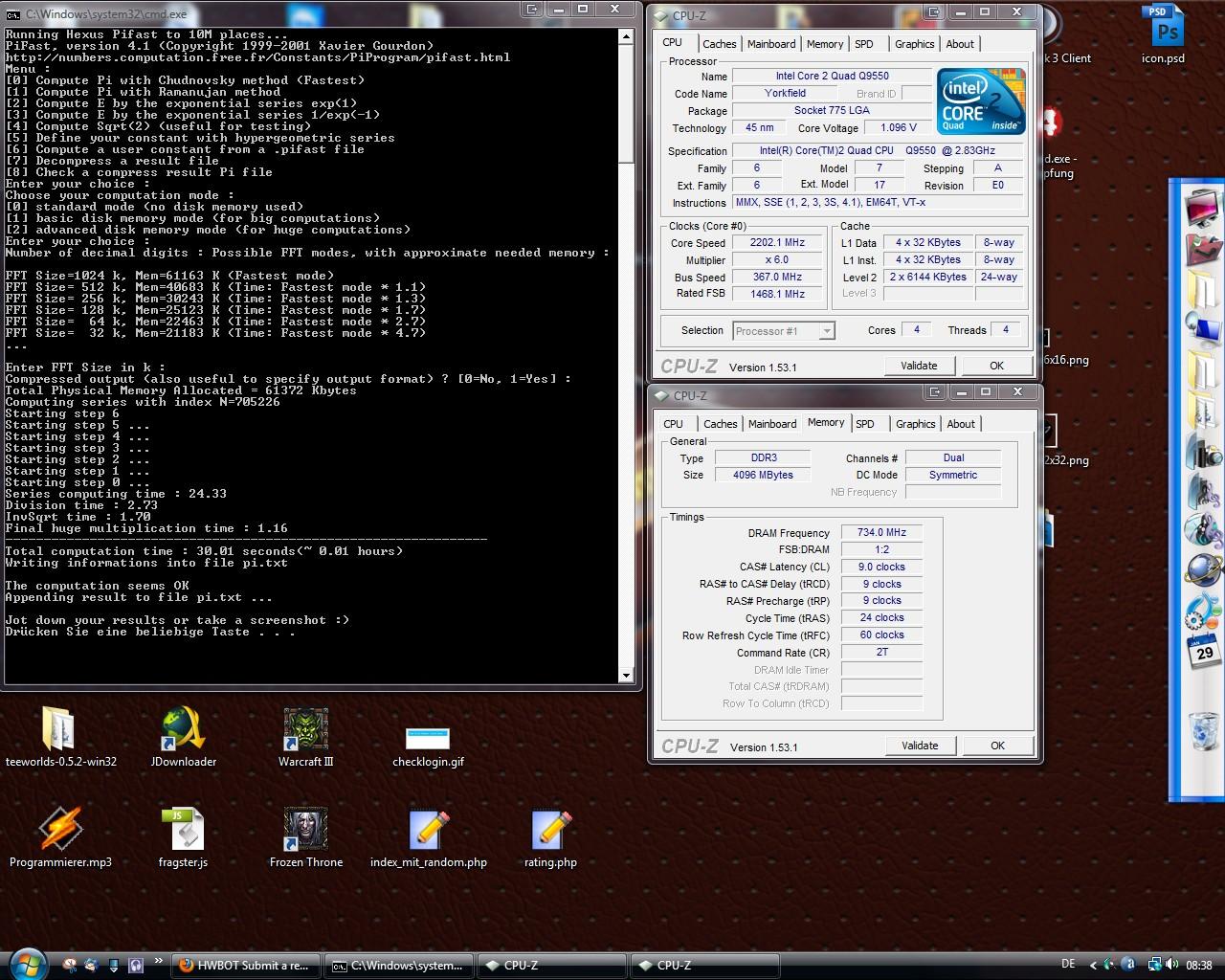Viewport: 1225px width, 980px height.
Task: Launch the Frozen Throne shortcut
Action: pos(305,837)
